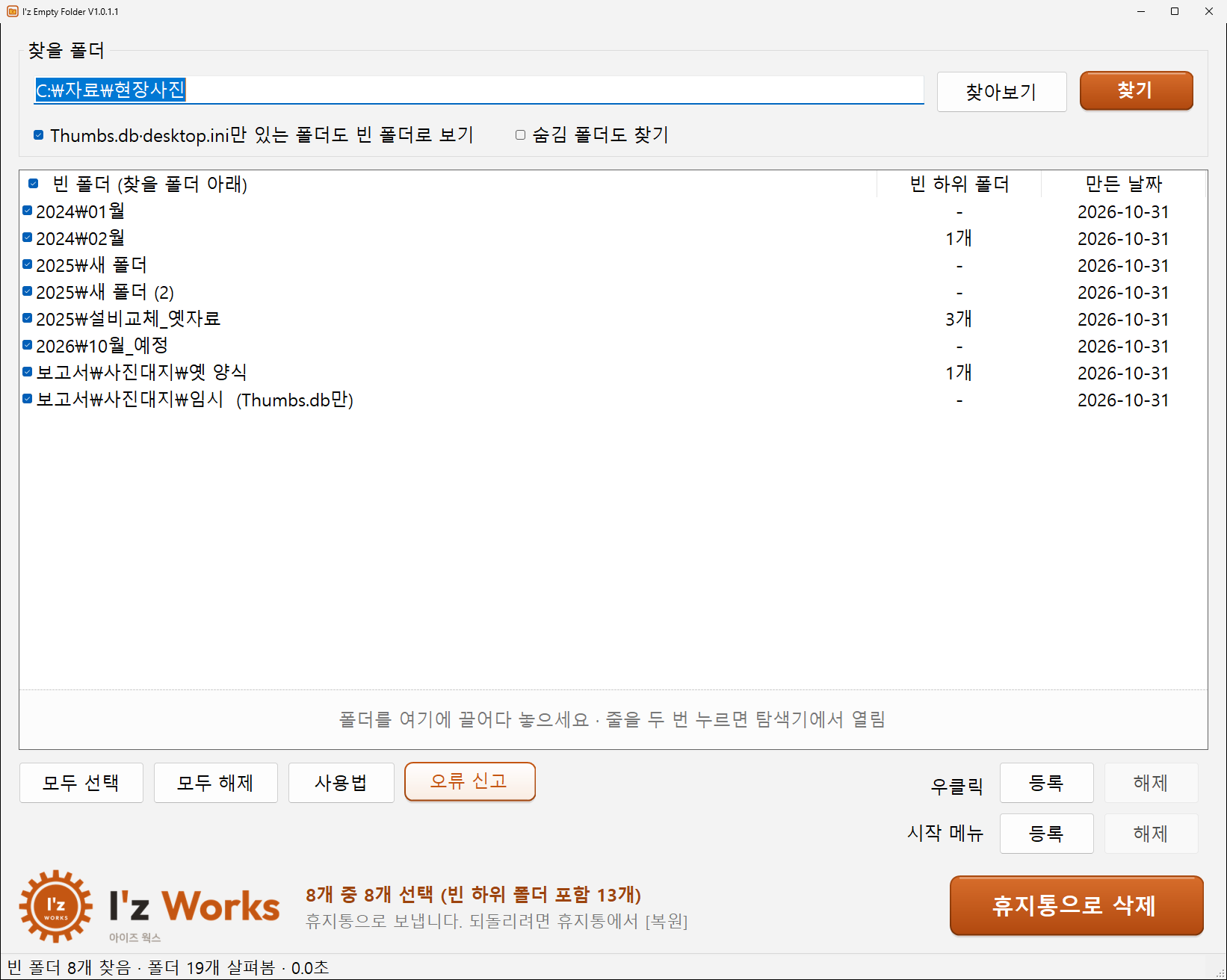The width and height of the screenshot is (1227, 980).
Task: Uncheck the 2025₩설비교체_옛자료 checkbox
Action: click(x=27, y=319)
